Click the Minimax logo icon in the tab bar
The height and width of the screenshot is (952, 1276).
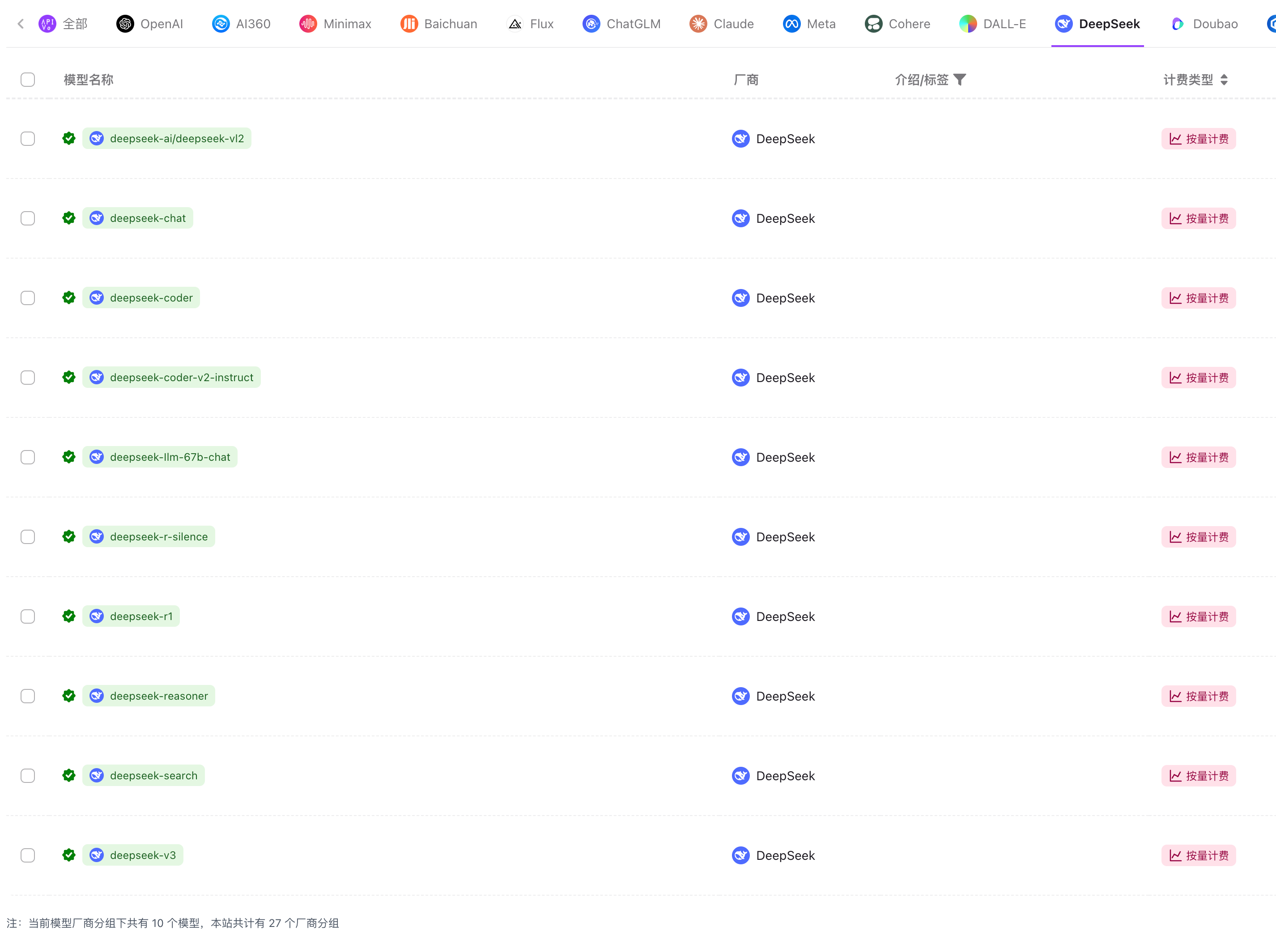click(x=308, y=24)
